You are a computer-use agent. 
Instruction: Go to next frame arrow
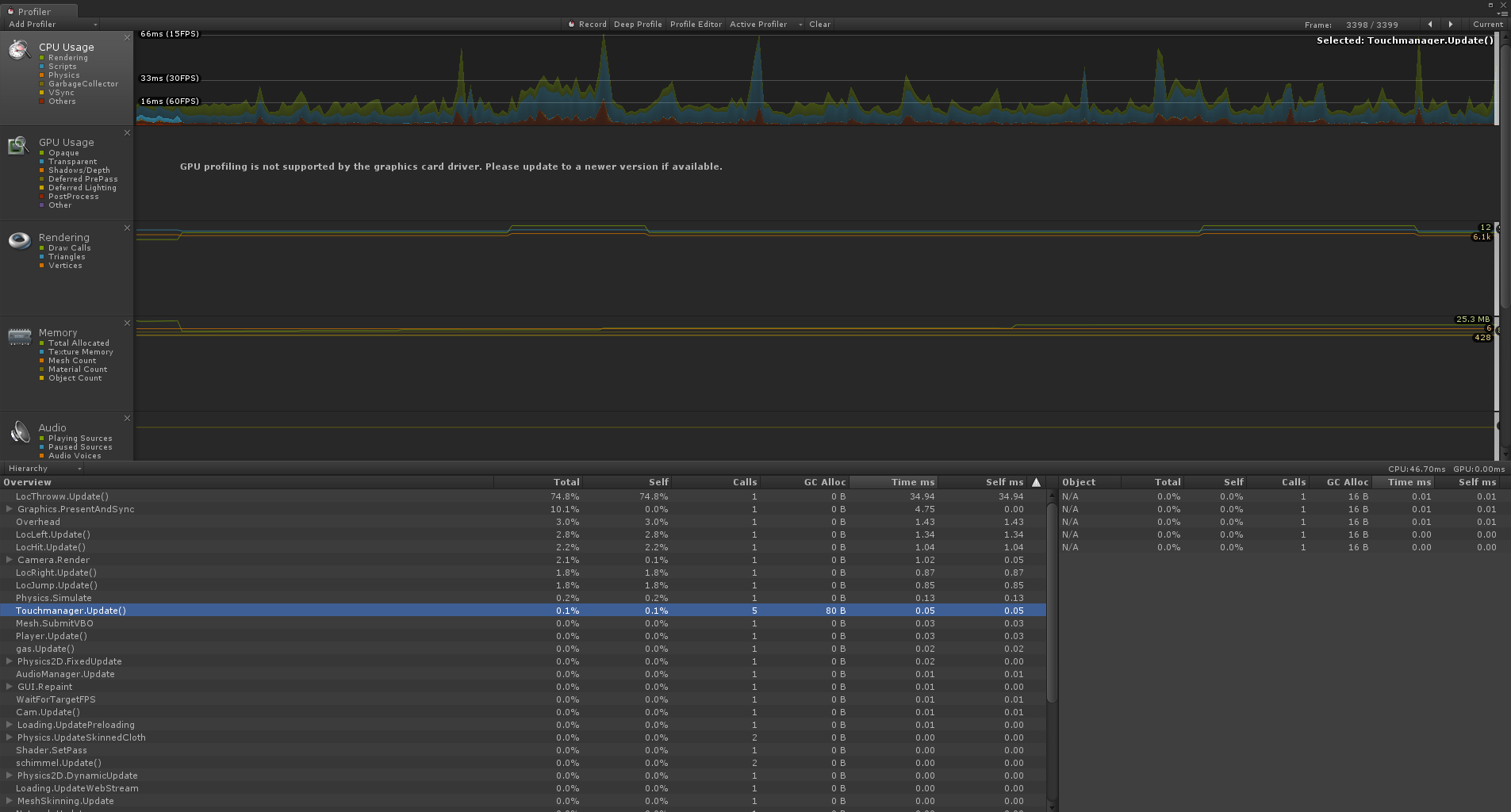tap(1451, 25)
